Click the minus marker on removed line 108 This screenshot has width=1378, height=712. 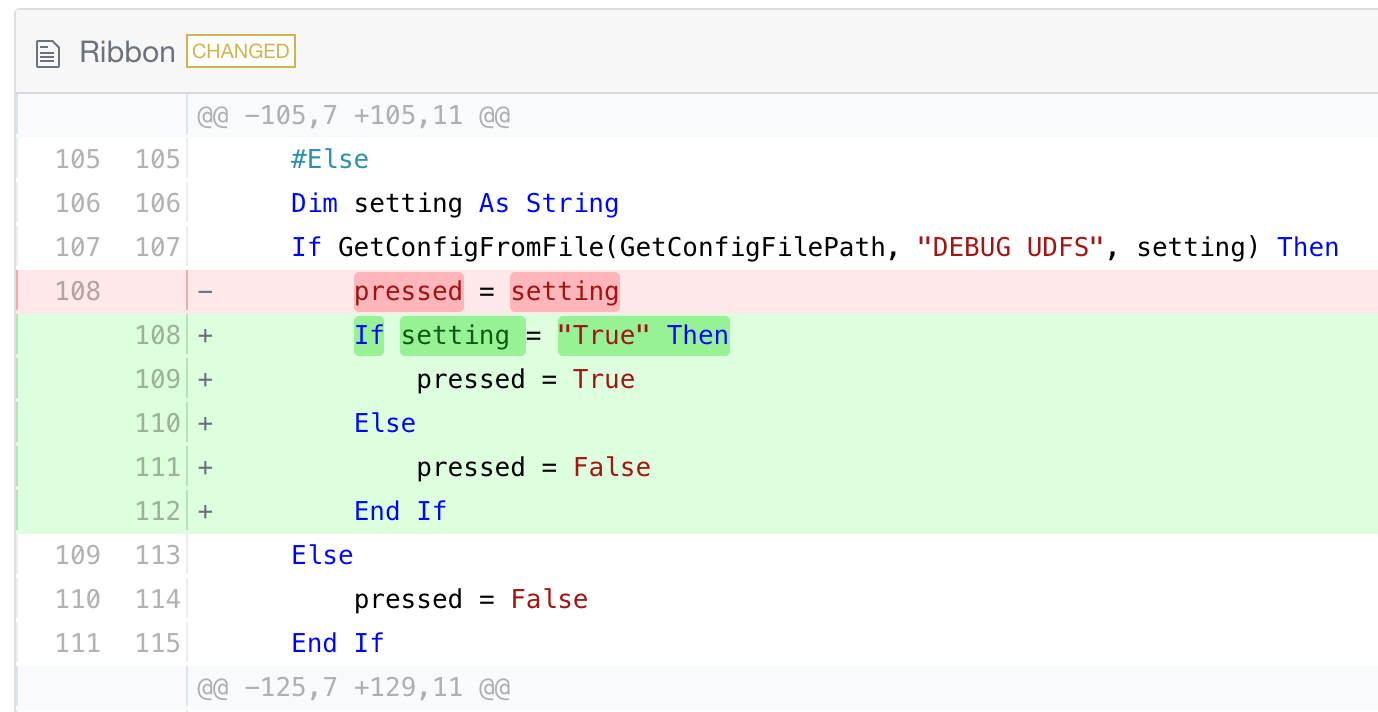pos(205,291)
